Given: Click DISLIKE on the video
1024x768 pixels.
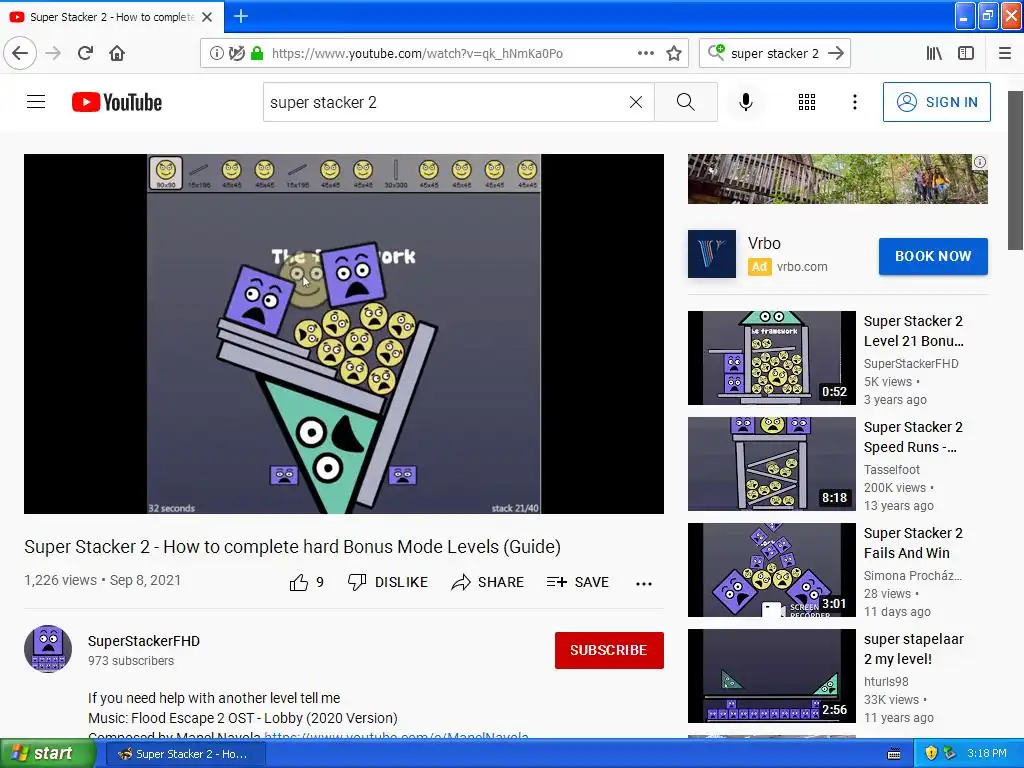Looking at the screenshot, I should click(x=388, y=582).
